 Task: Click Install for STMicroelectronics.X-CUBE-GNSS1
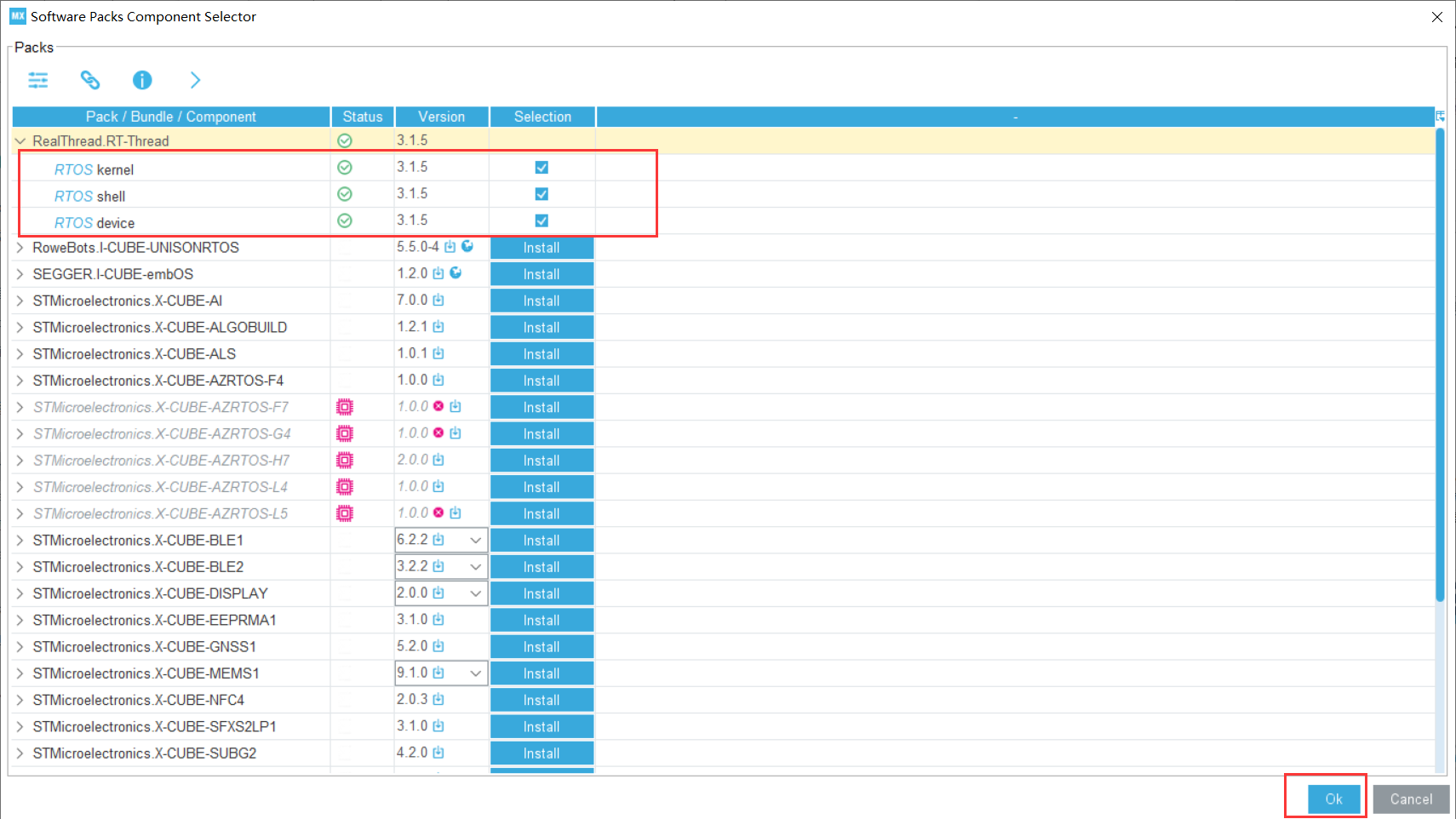coord(542,646)
